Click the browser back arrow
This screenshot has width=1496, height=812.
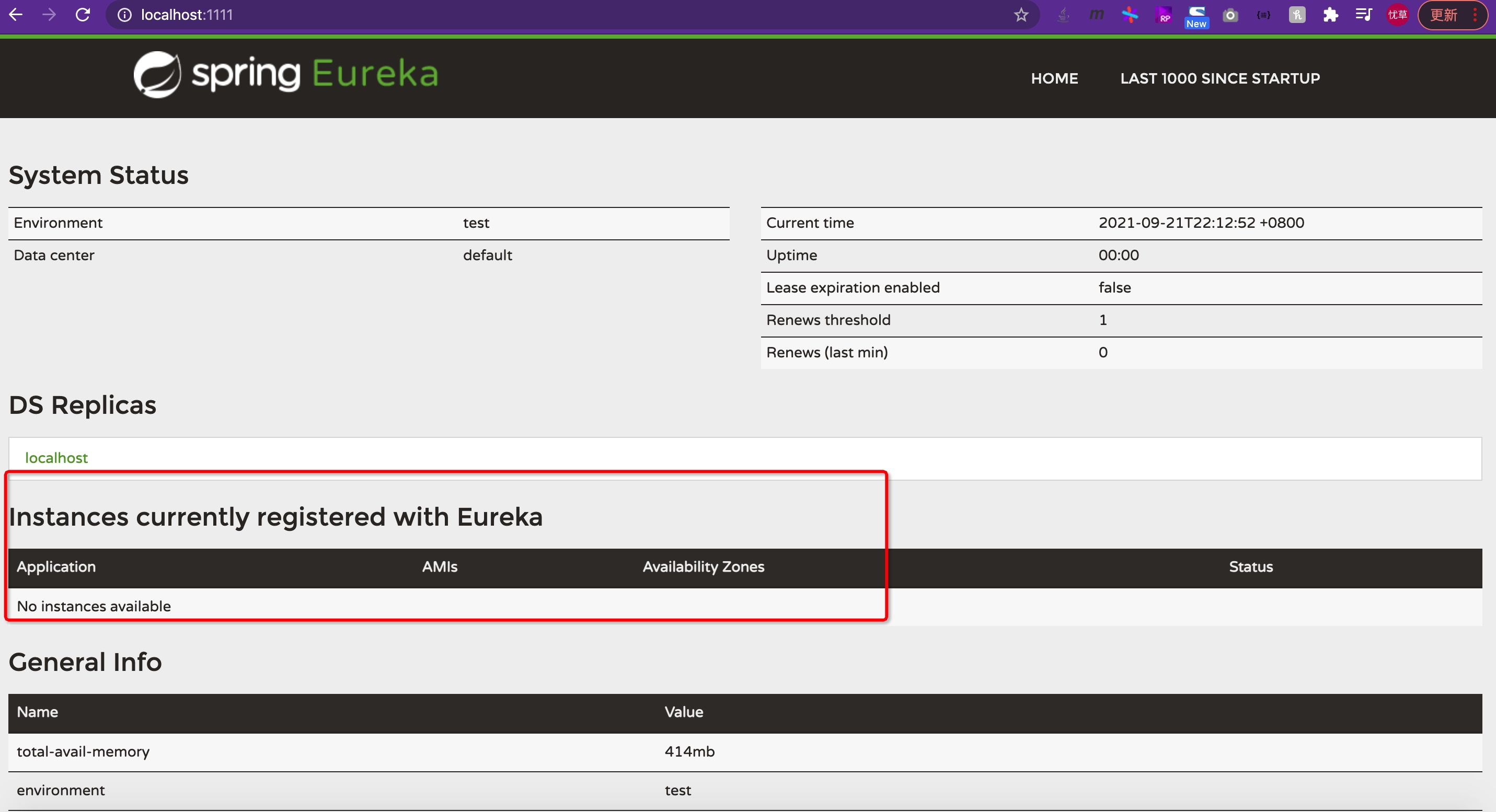(x=16, y=15)
